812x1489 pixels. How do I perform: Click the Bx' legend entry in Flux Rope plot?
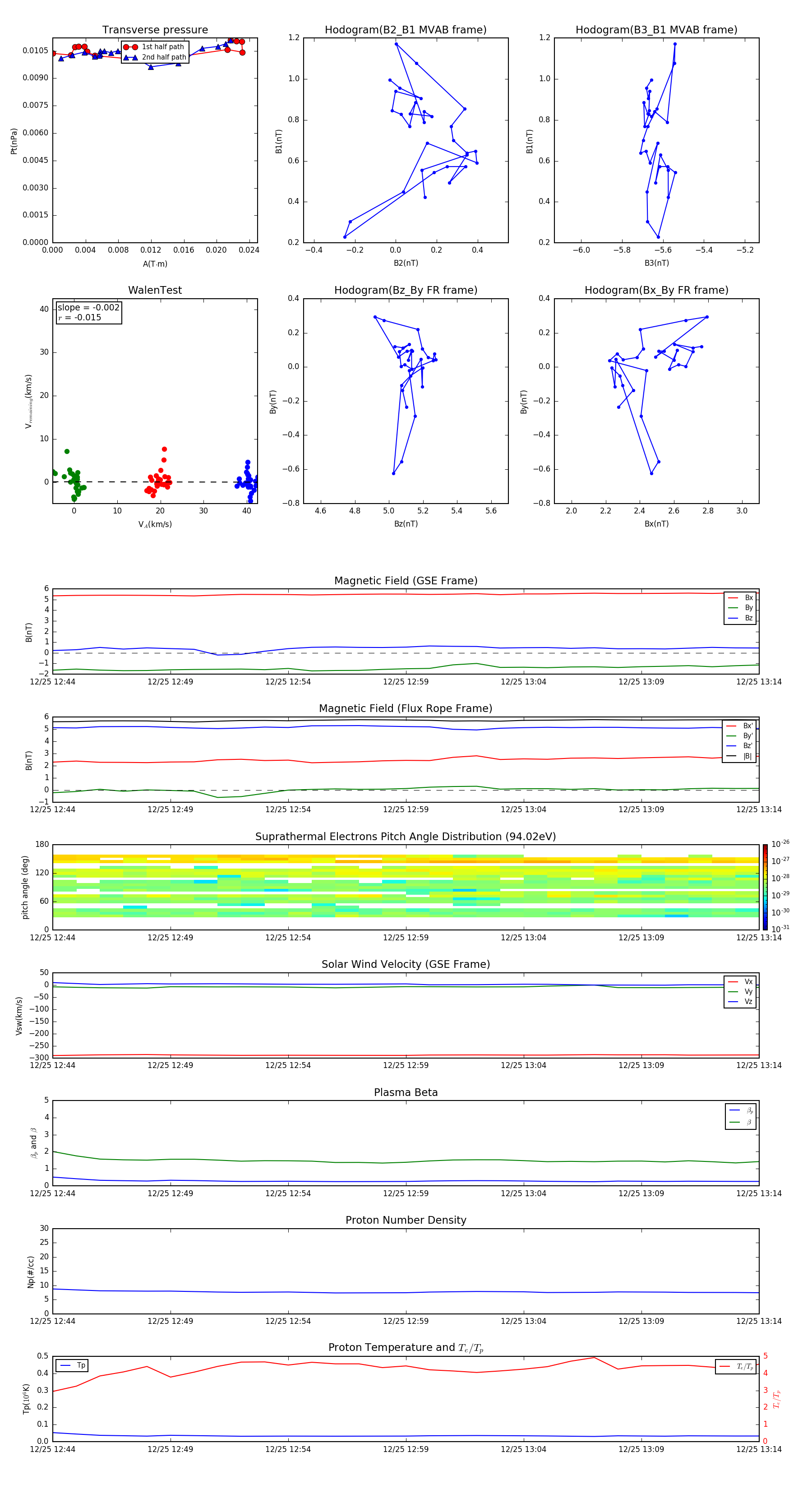(740, 726)
